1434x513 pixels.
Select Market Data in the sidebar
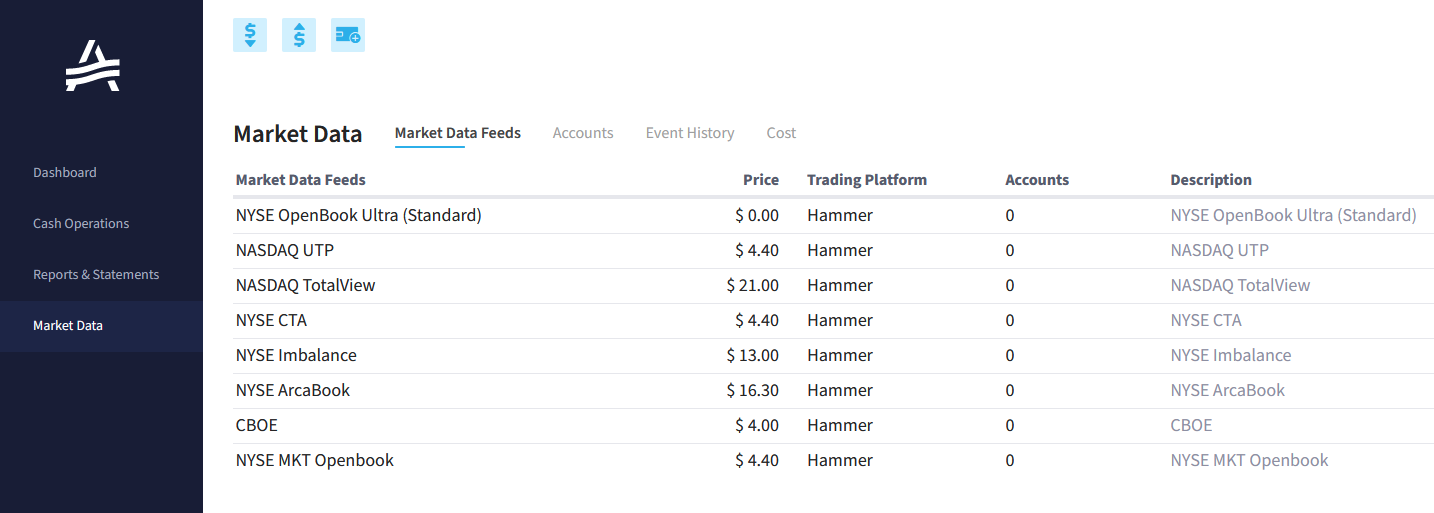click(x=68, y=325)
